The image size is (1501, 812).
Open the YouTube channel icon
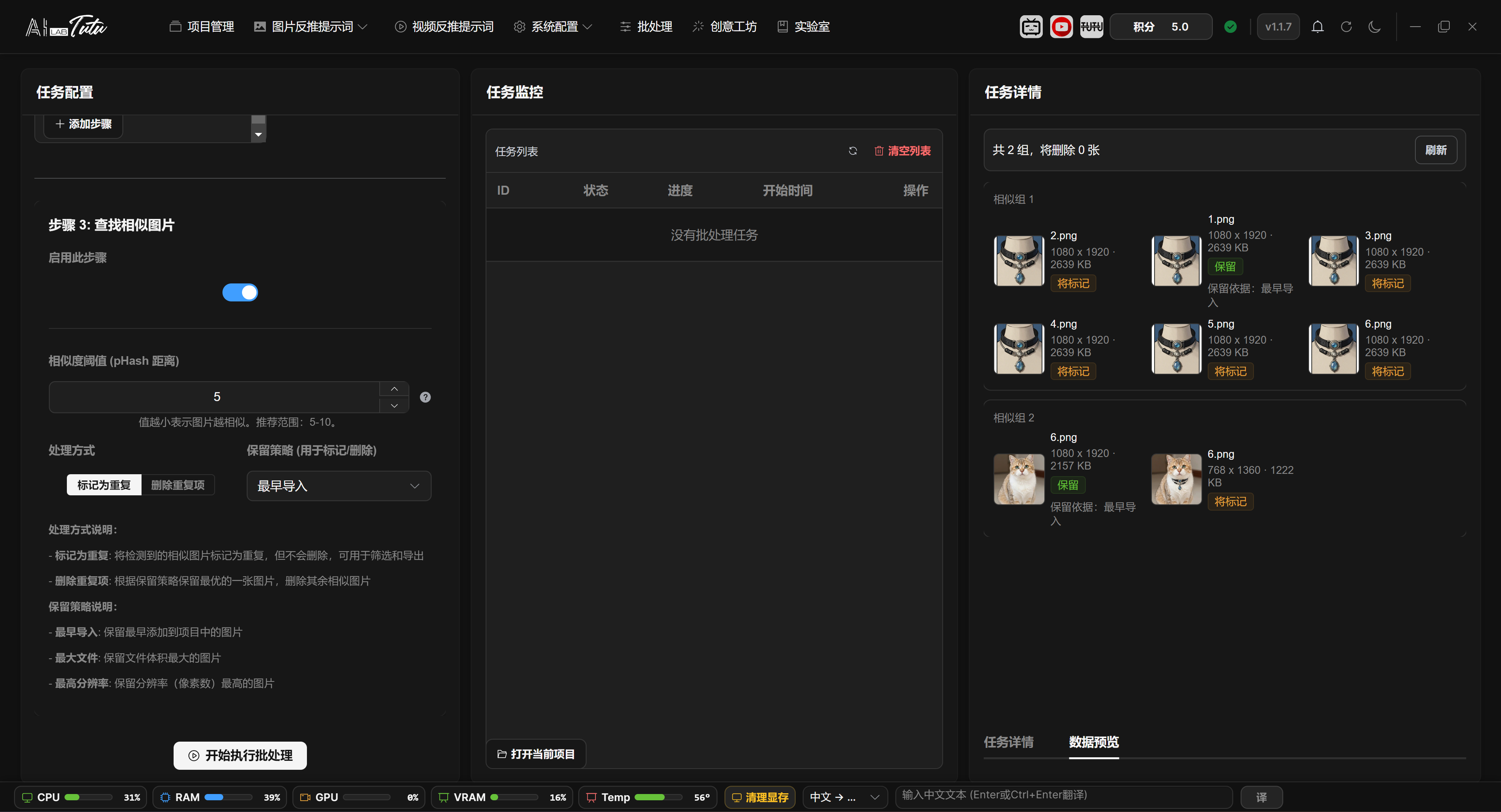pos(1061,27)
